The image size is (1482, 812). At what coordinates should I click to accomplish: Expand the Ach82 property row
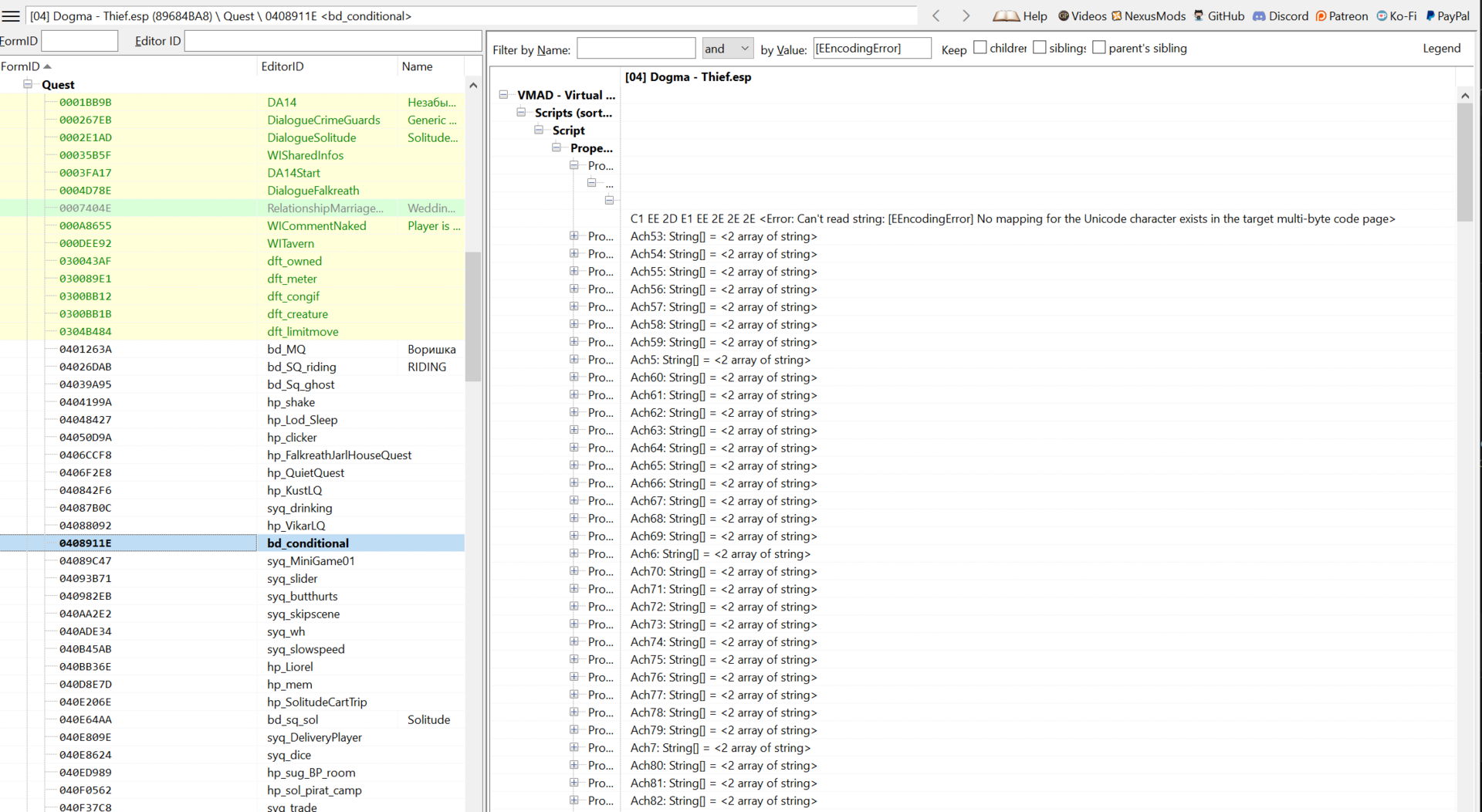point(574,800)
